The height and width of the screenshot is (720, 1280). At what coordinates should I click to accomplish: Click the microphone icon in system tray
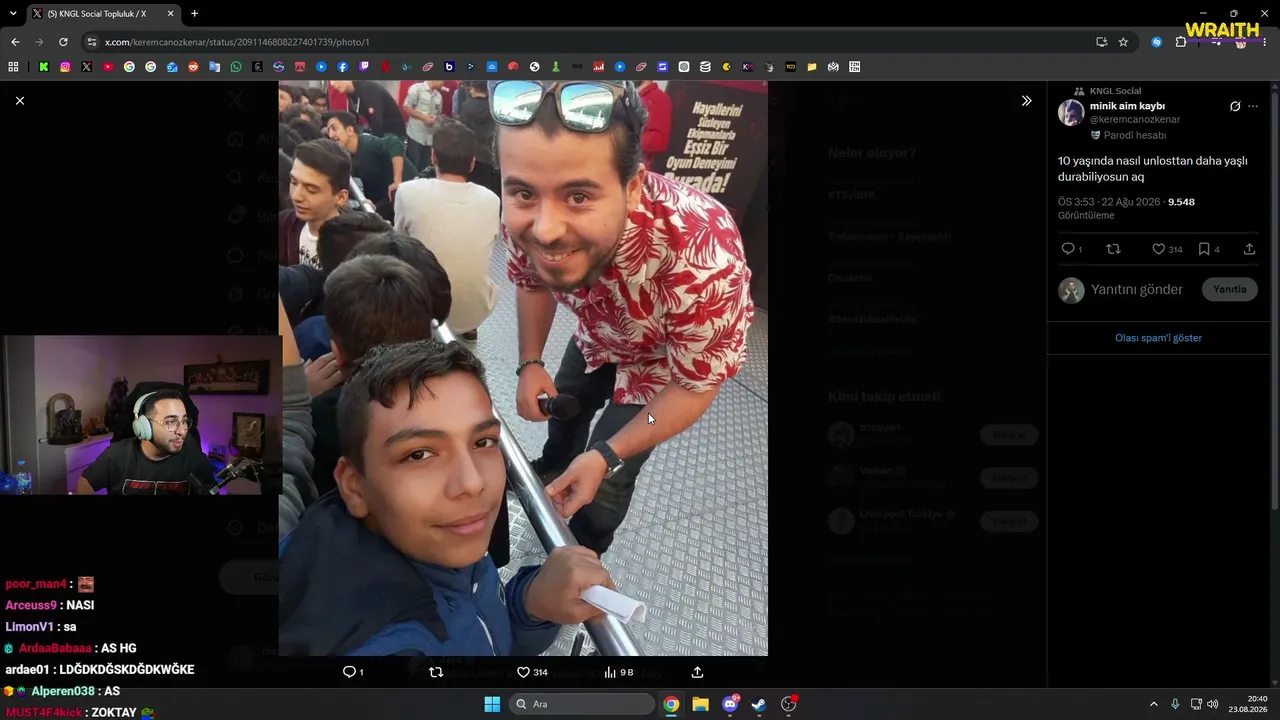pyautogui.click(x=1175, y=704)
